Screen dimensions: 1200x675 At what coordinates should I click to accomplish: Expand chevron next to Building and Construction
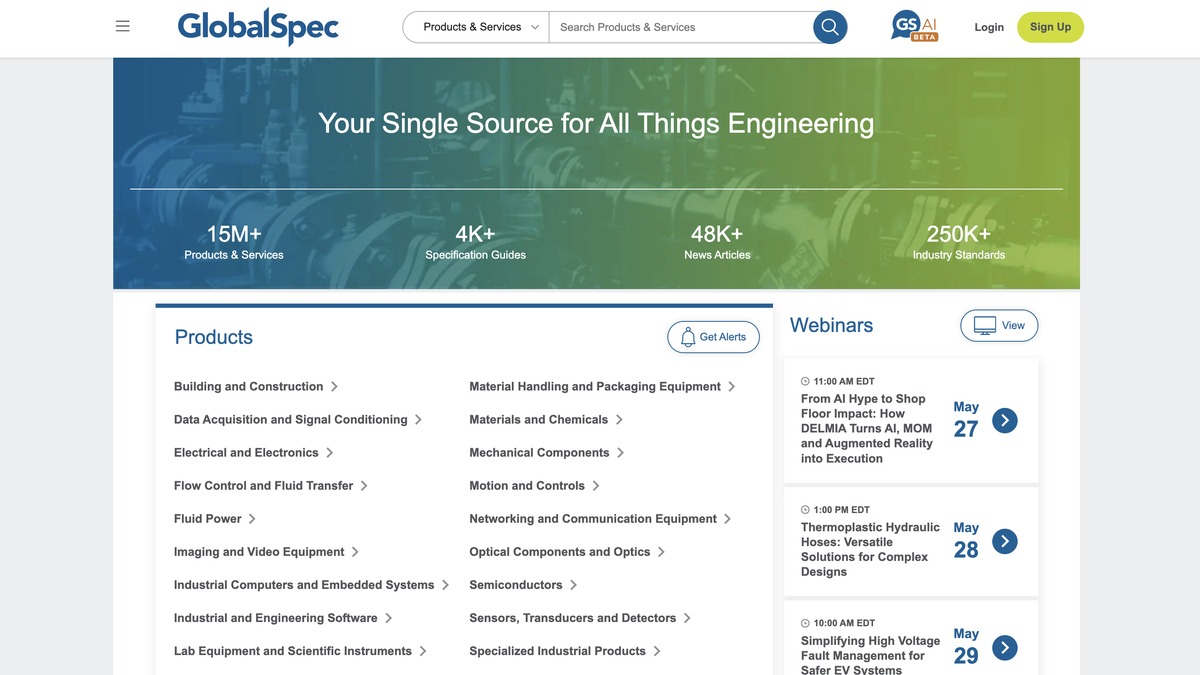click(334, 387)
